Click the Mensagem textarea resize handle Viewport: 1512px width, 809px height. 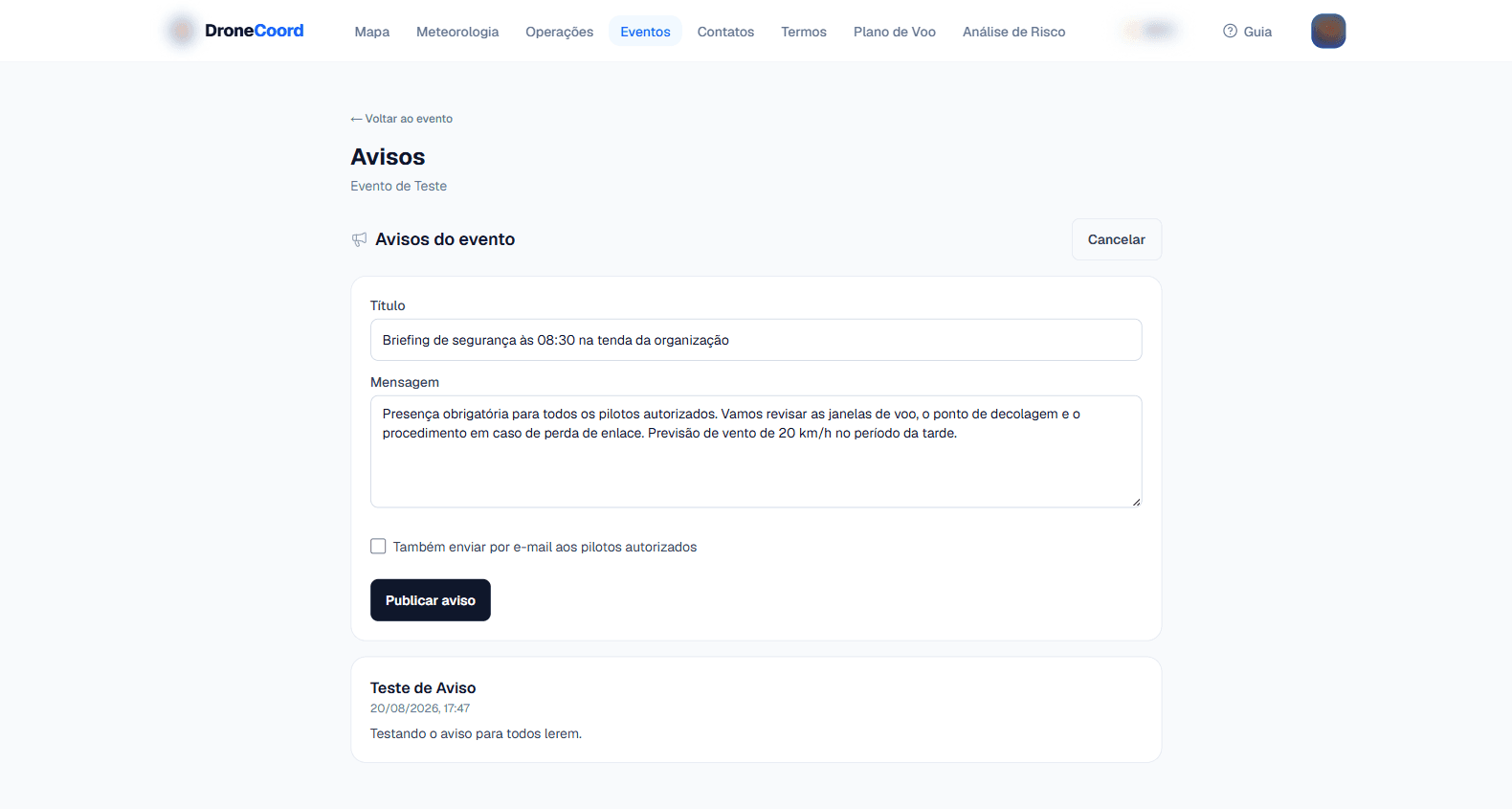(1136, 502)
